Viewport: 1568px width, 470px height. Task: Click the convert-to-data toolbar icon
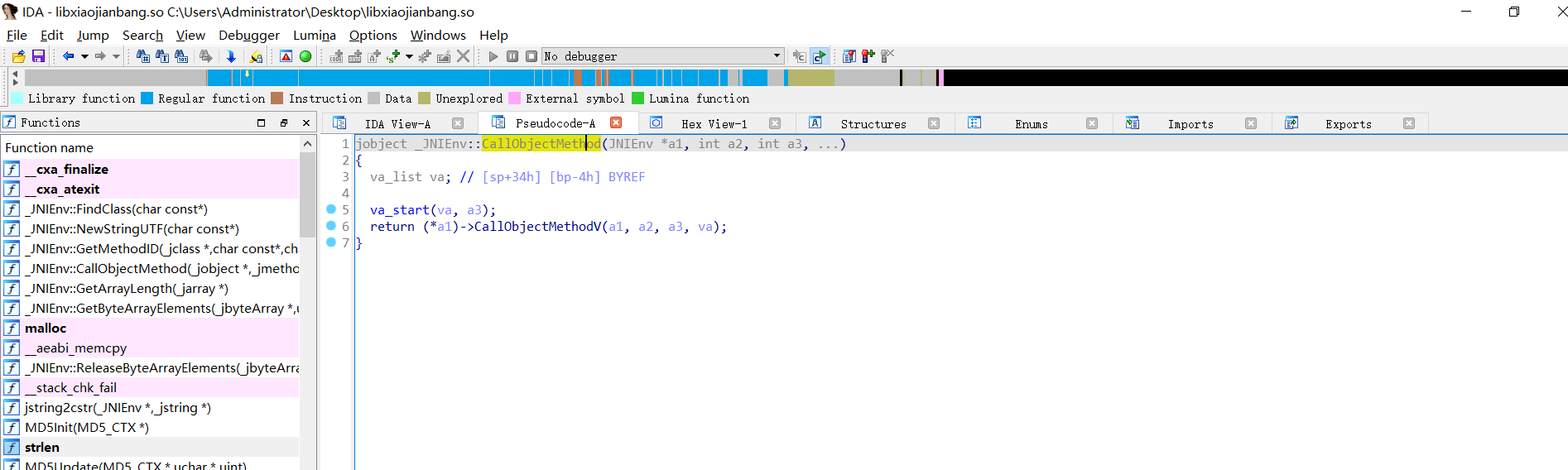pyautogui.click(x=355, y=56)
